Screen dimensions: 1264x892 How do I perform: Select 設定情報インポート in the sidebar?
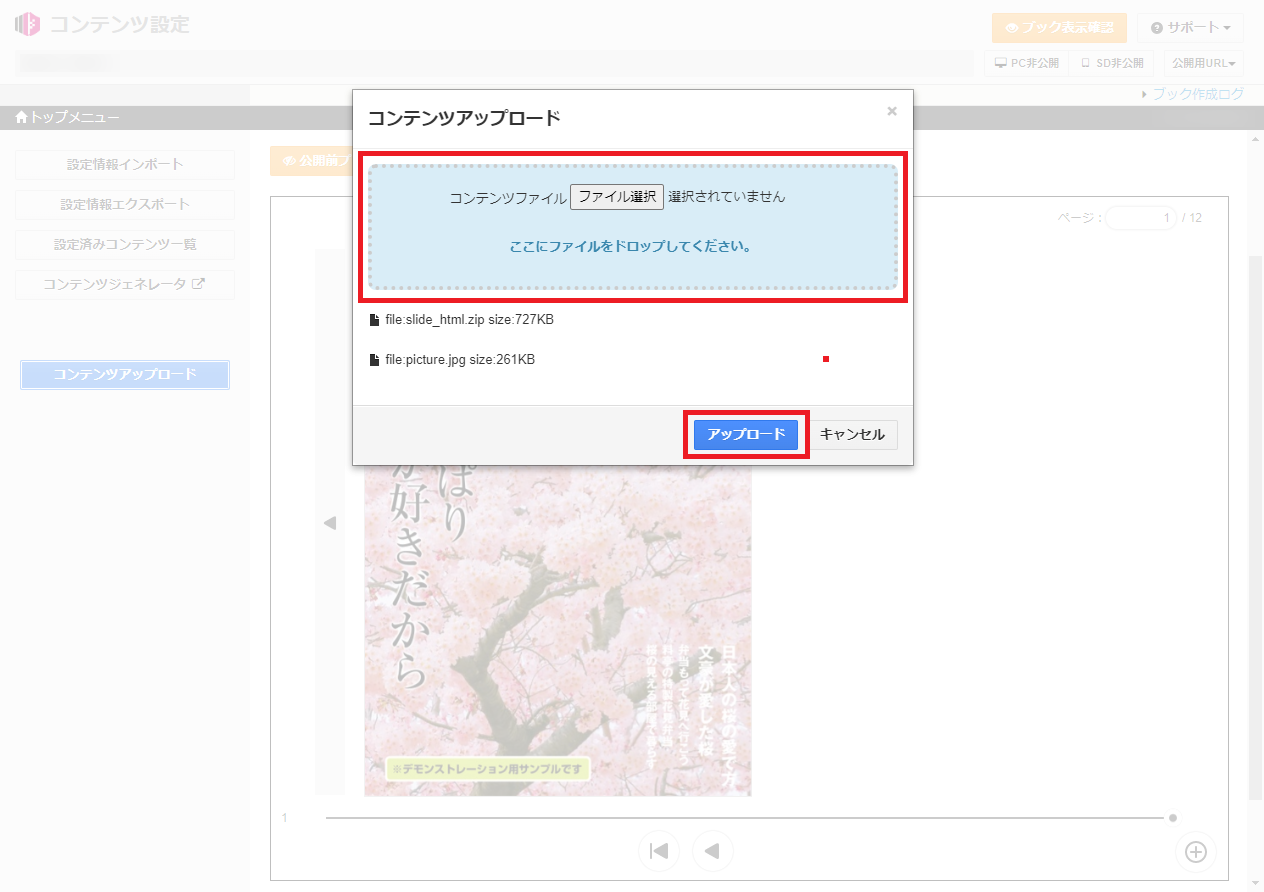pyautogui.click(x=125, y=165)
